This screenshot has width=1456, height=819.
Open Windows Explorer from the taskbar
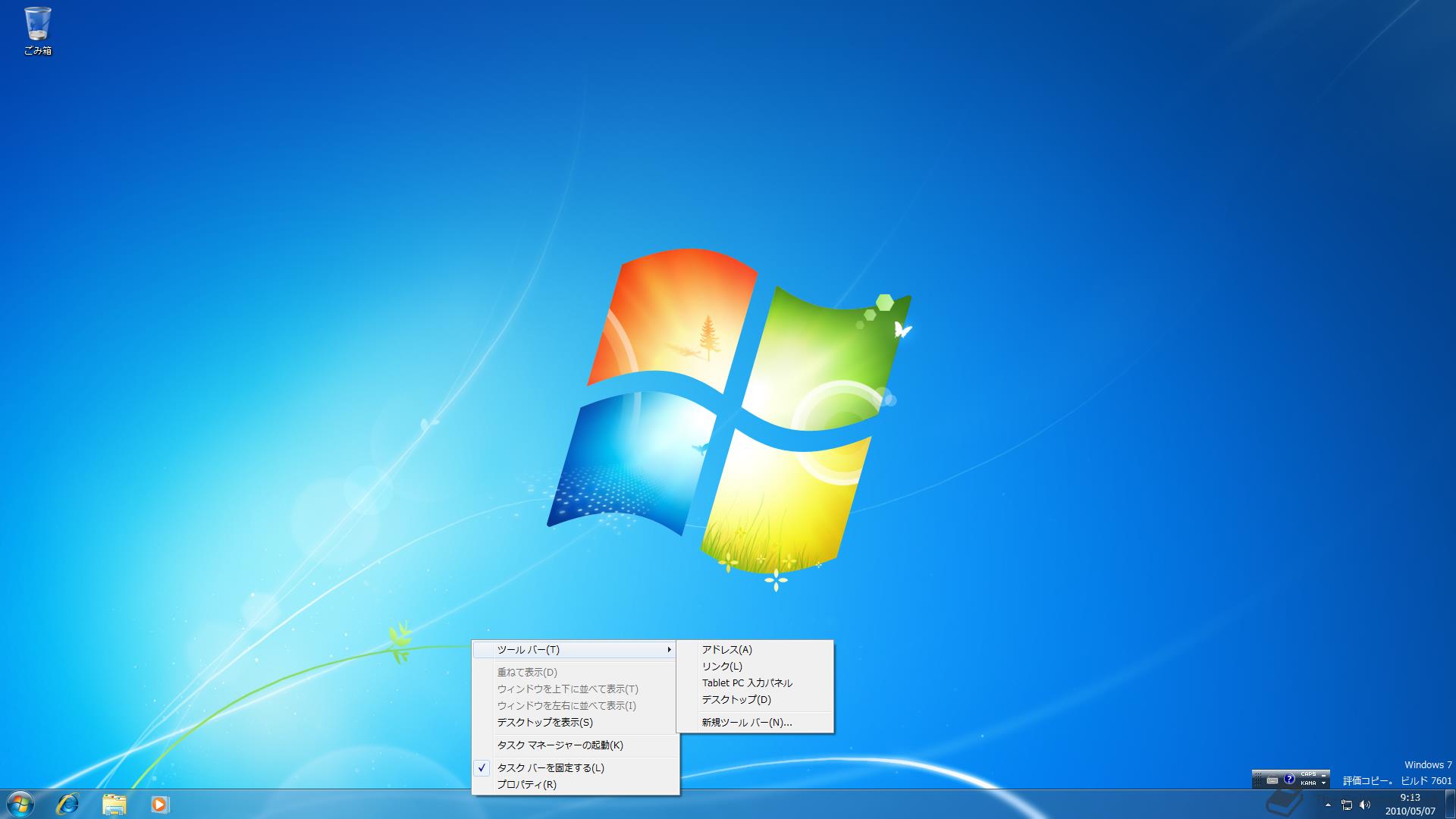coord(114,804)
